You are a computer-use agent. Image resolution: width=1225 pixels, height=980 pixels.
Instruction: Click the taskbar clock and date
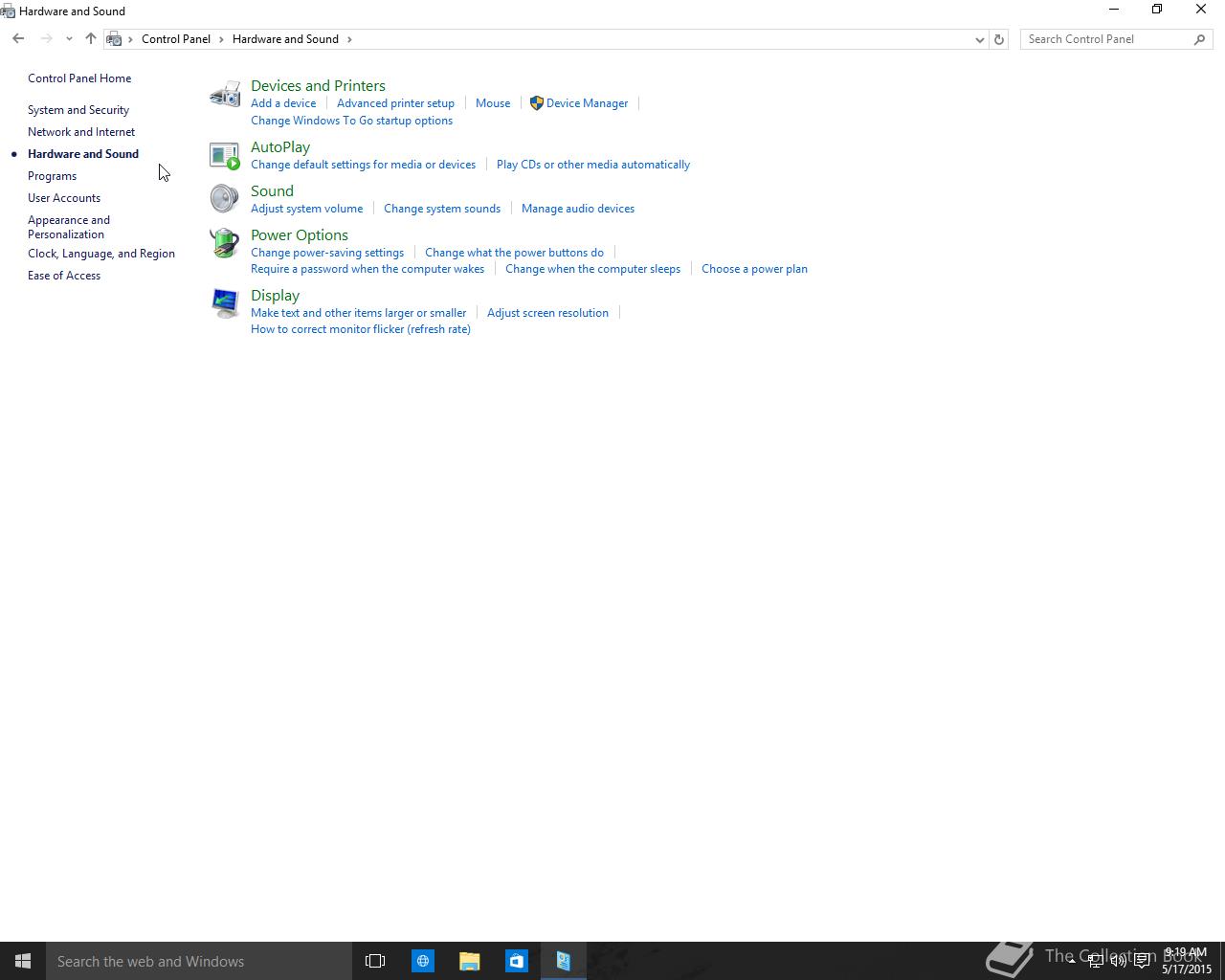[1186, 961]
